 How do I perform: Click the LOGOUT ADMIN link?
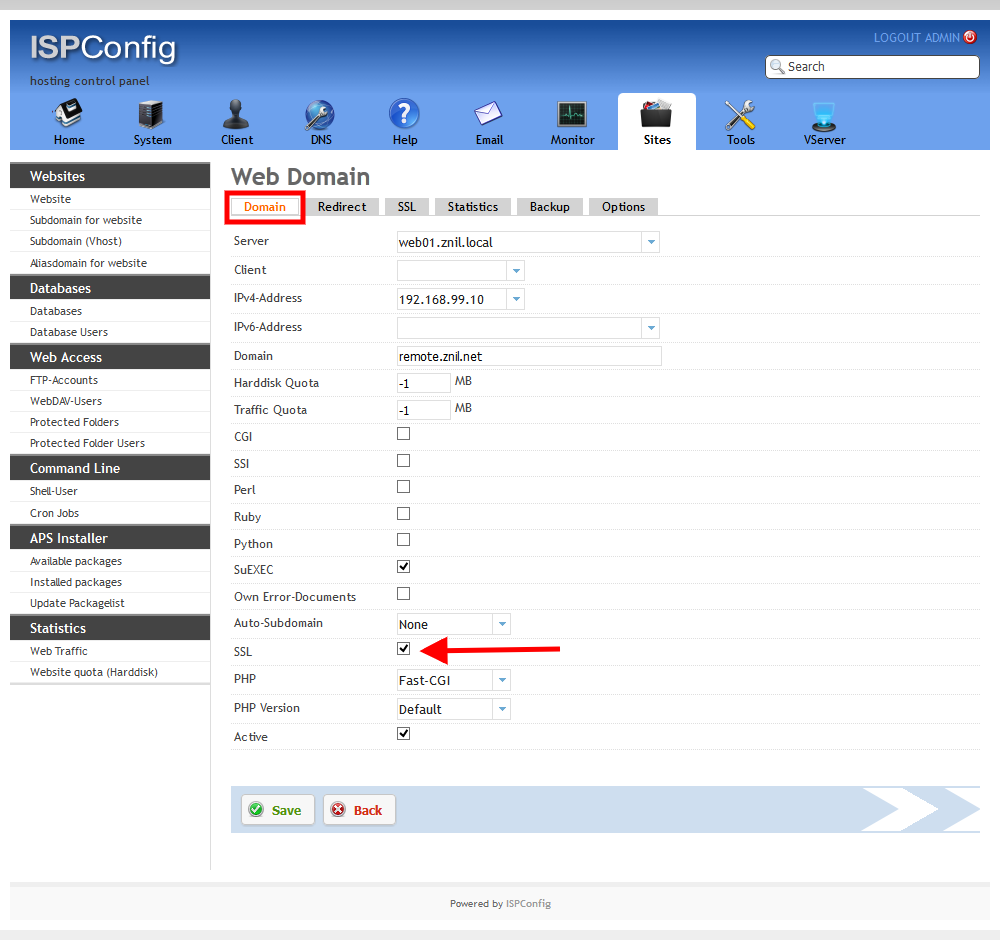[x=916, y=38]
